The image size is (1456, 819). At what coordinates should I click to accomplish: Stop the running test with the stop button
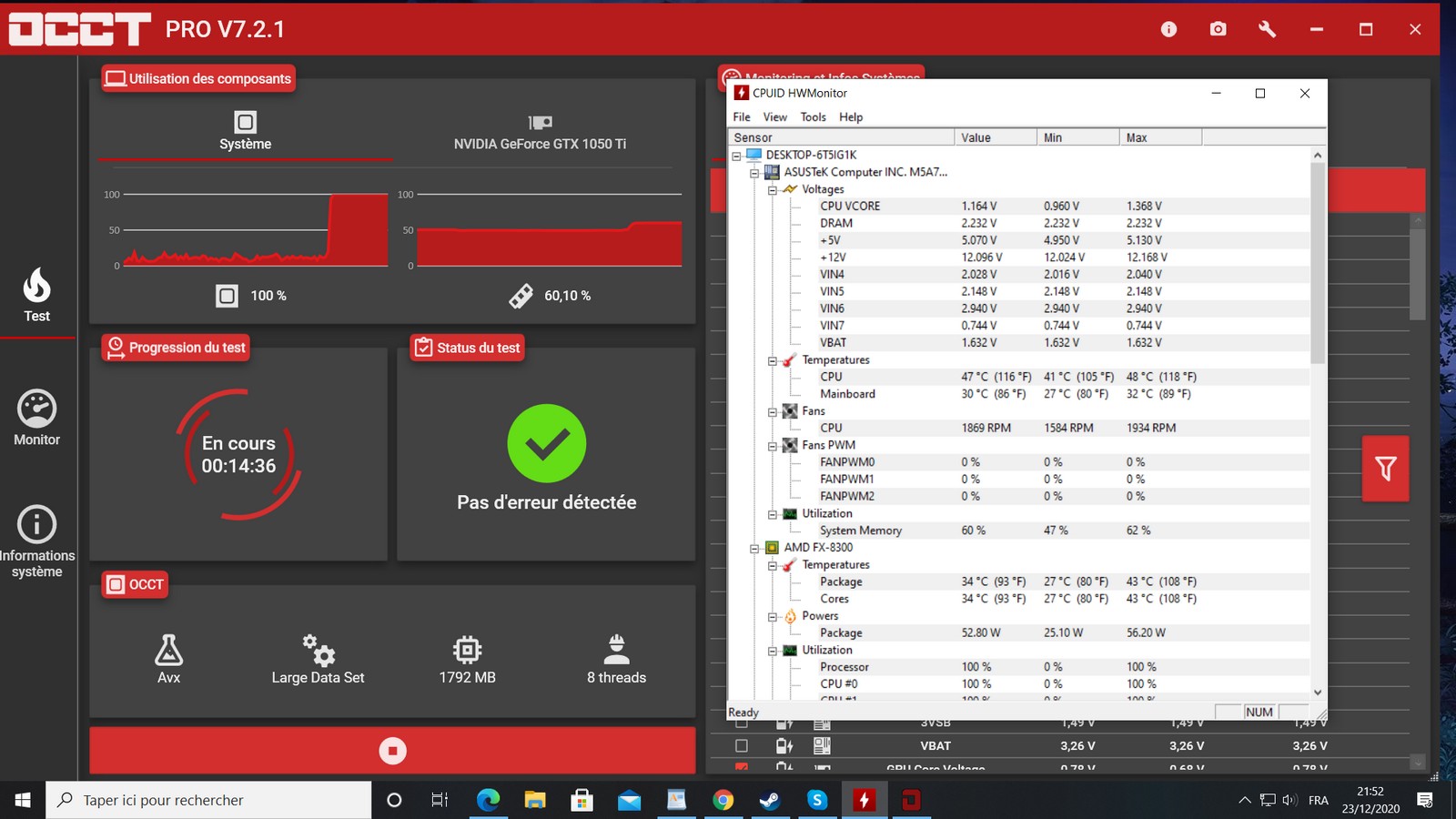392,751
